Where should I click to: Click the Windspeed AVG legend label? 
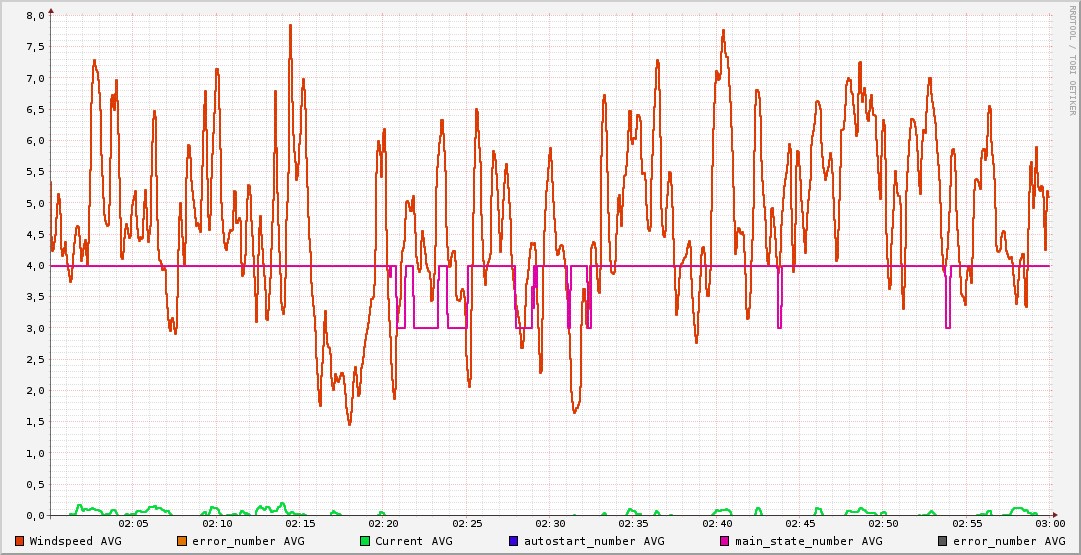click(x=75, y=541)
